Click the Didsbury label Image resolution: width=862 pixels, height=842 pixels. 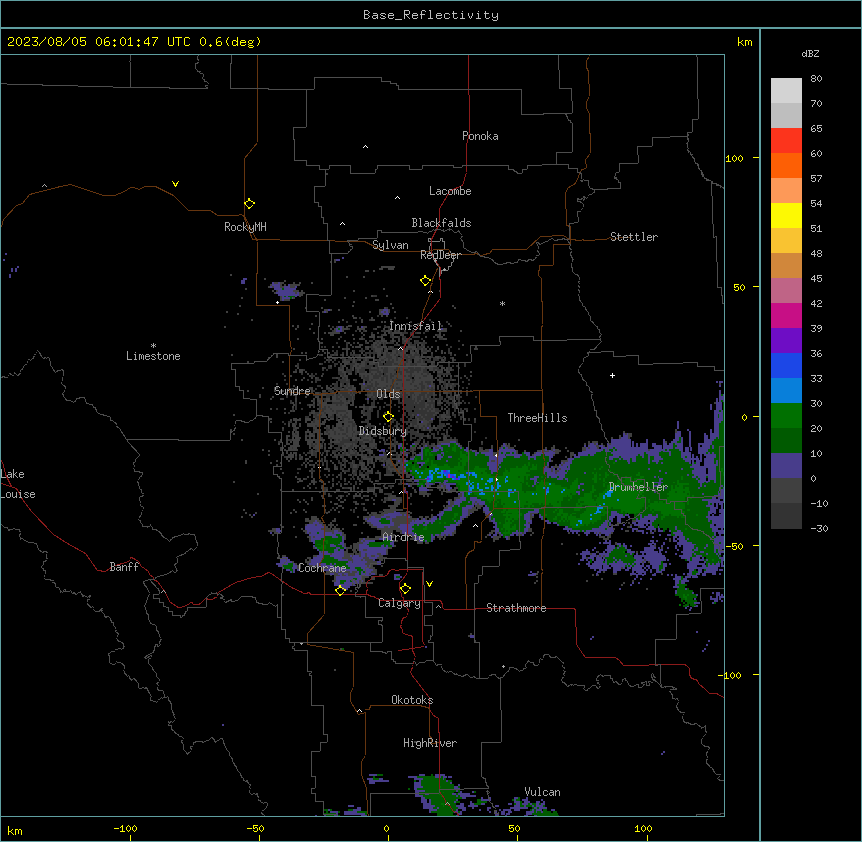point(383,431)
